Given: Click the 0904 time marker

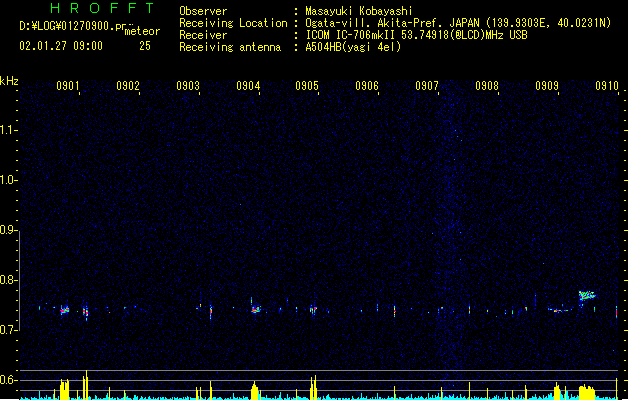Looking at the screenshot, I should point(248,86).
